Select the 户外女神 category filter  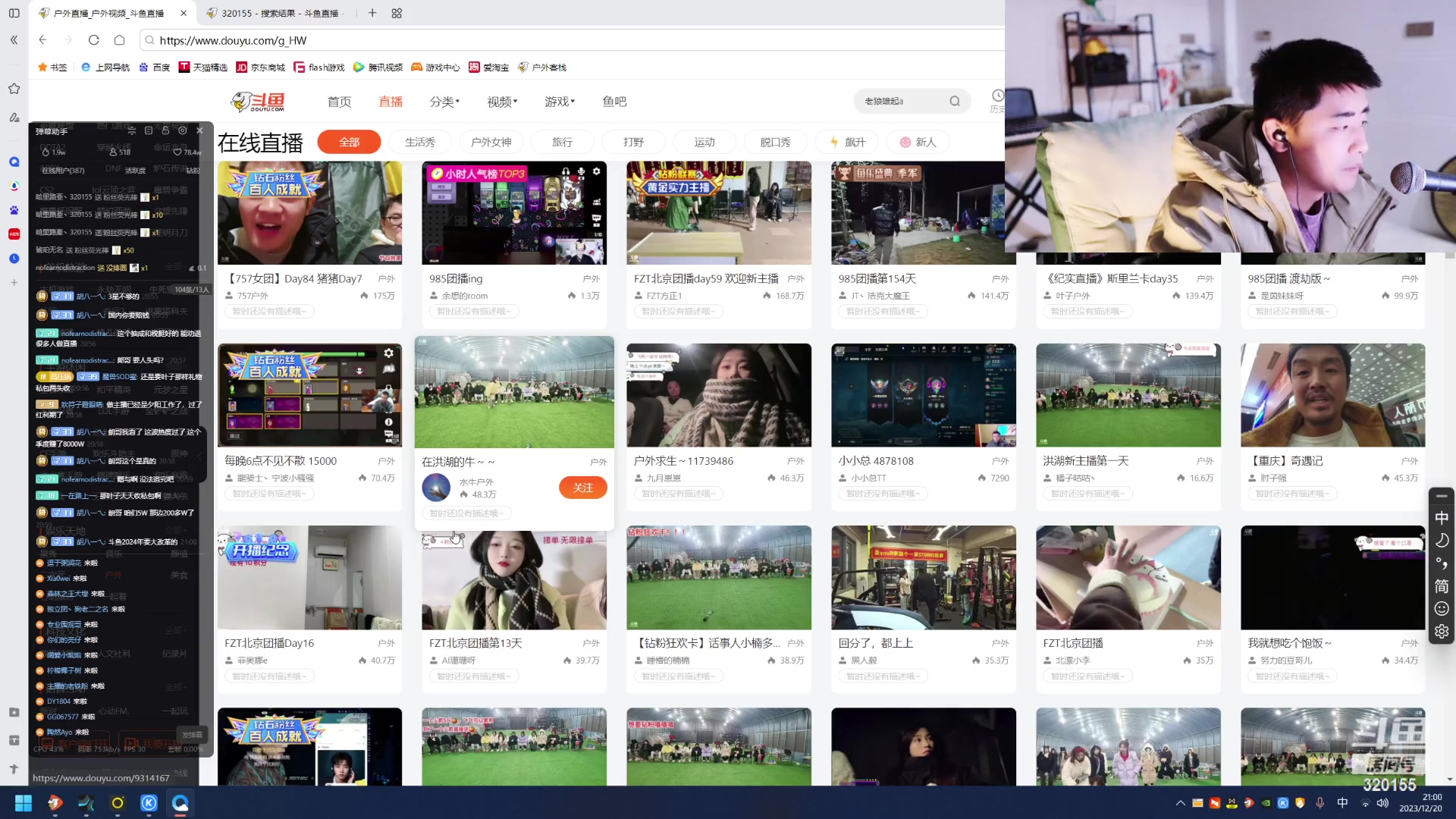click(x=491, y=142)
